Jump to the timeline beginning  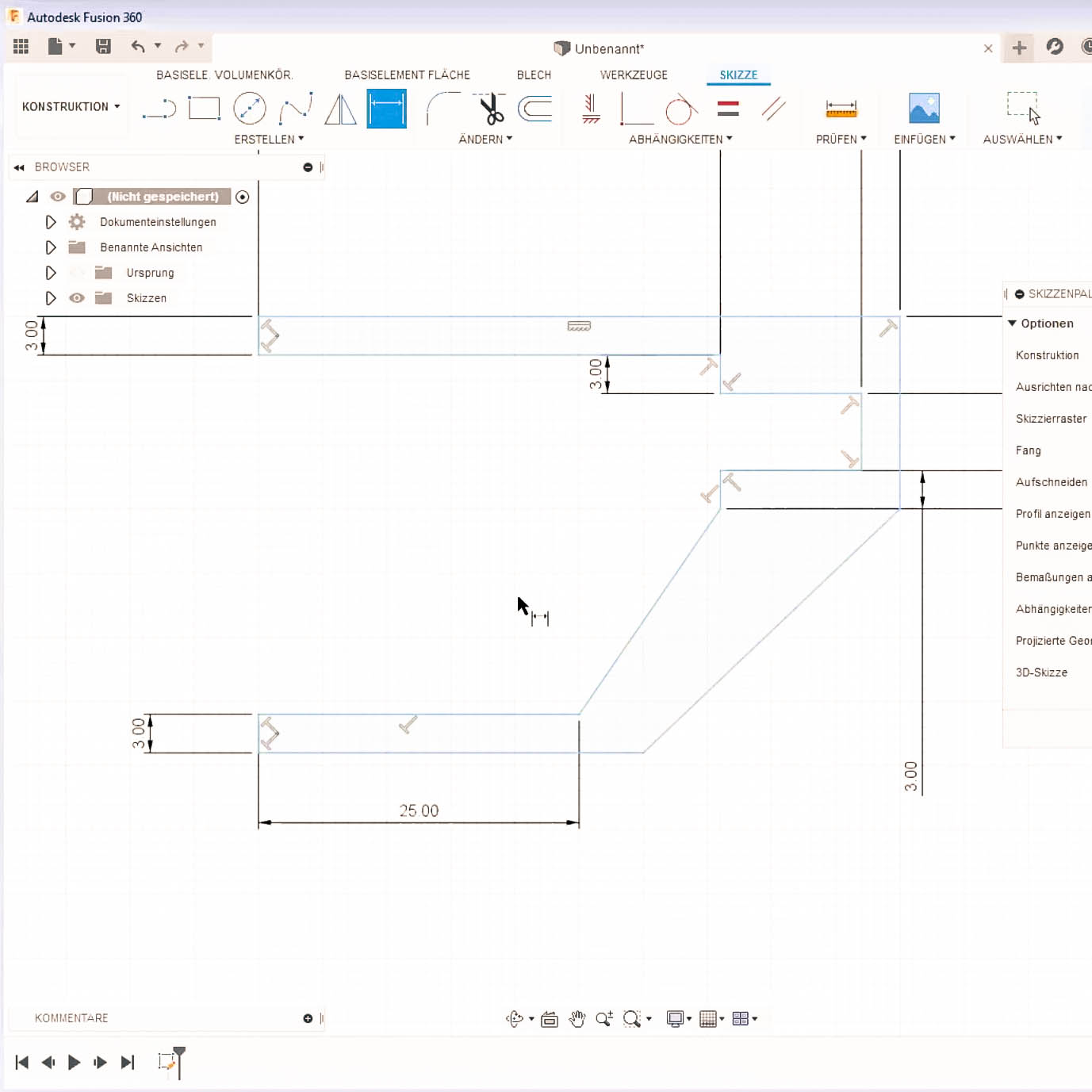pyautogui.click(x=22, y=1062)
